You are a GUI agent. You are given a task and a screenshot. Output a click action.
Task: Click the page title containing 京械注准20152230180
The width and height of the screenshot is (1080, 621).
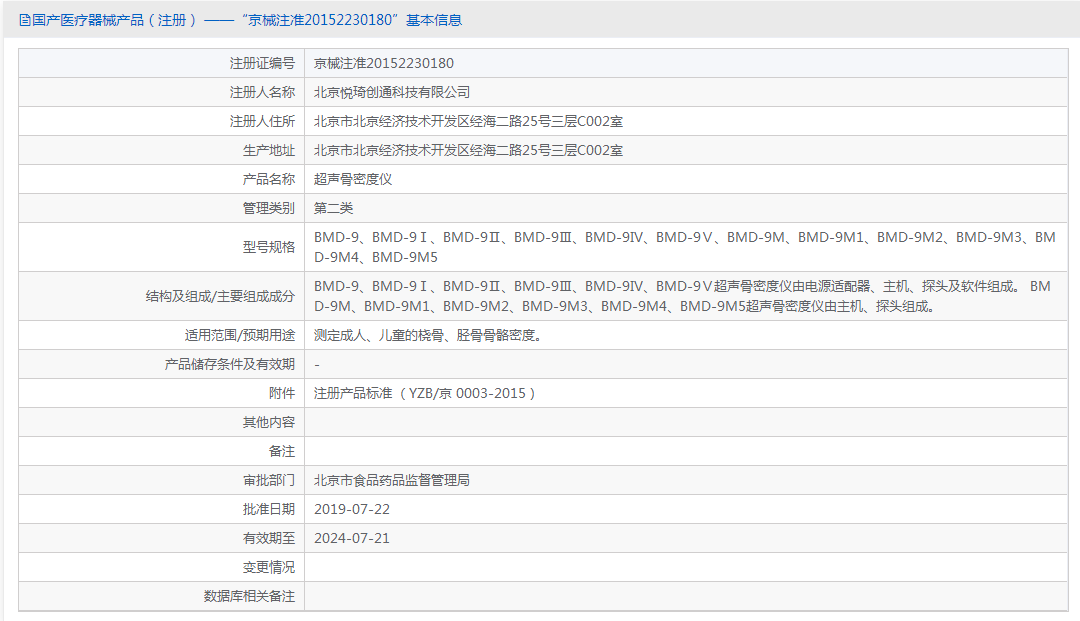click(x=247, y=20)
